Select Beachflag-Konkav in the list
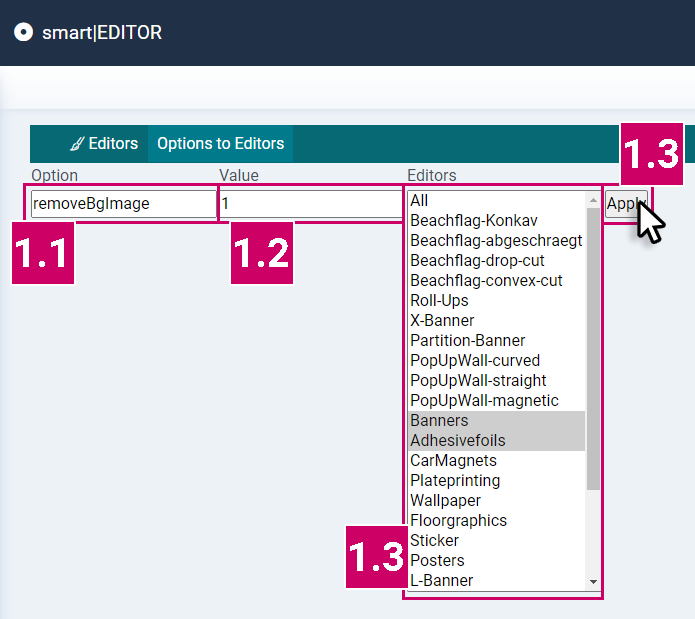Screen dimensions: 695x619 (x=496, y=221)
